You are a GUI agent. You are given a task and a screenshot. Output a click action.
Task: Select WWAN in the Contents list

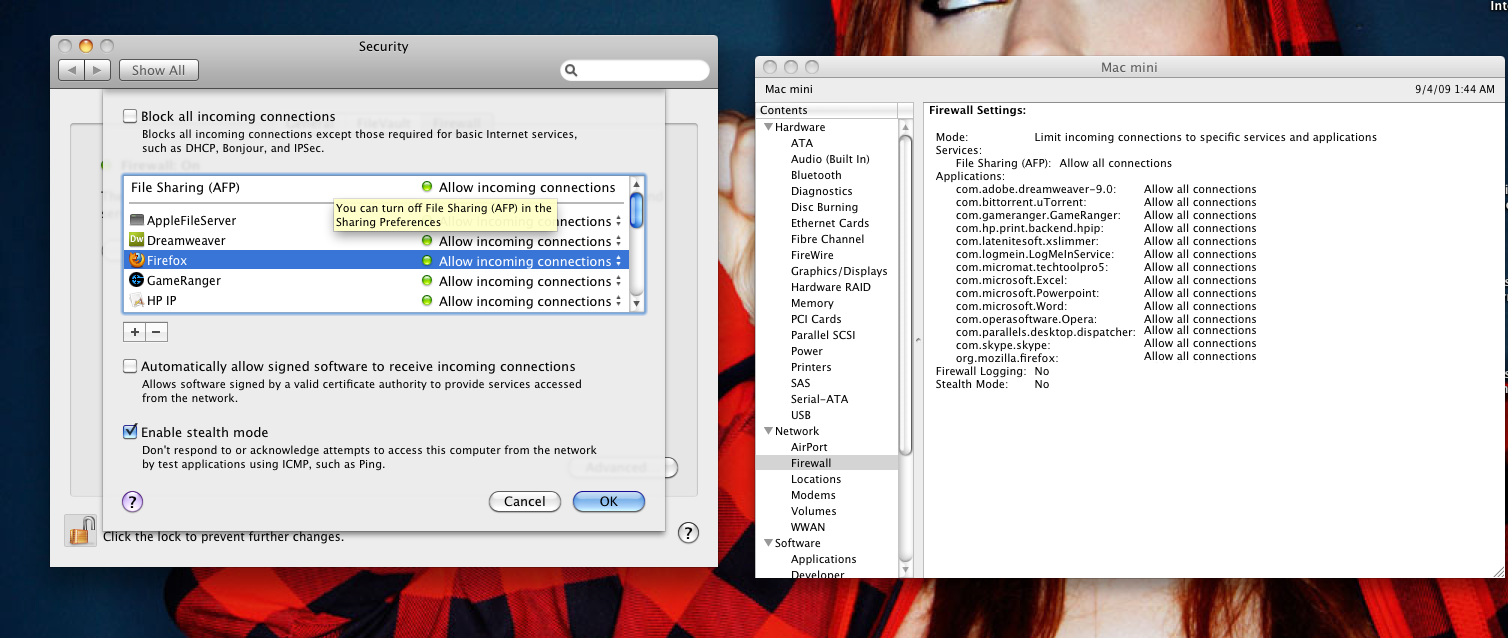click(808, 527)
